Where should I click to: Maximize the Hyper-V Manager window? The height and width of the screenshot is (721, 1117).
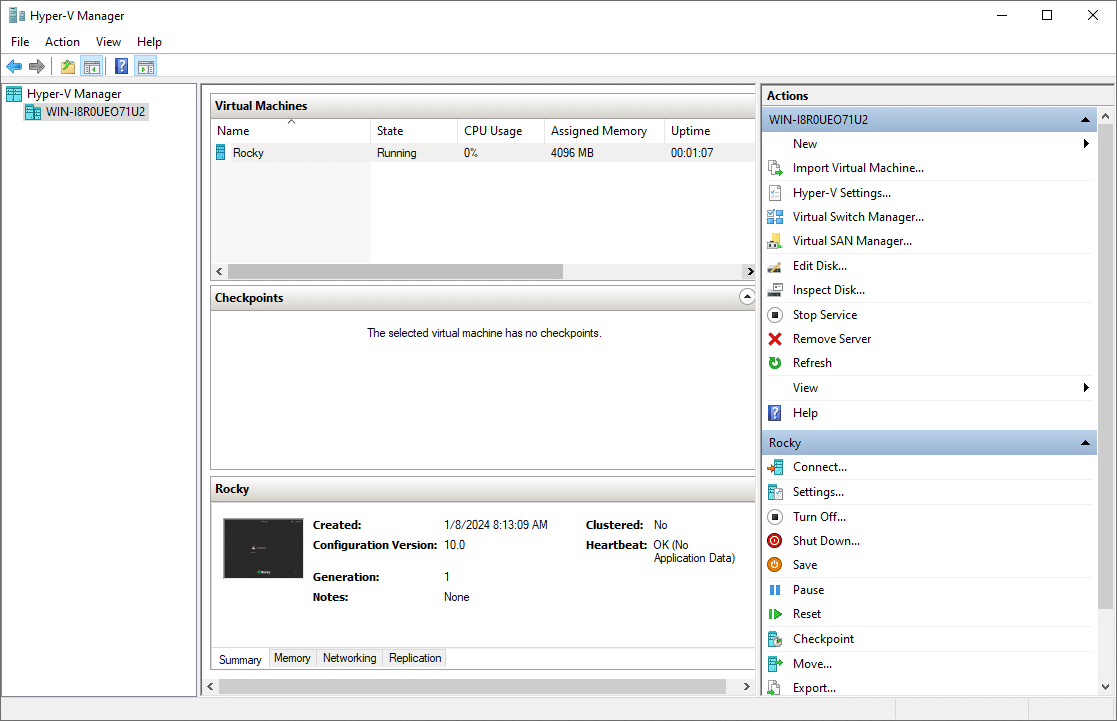[1047, 15]
